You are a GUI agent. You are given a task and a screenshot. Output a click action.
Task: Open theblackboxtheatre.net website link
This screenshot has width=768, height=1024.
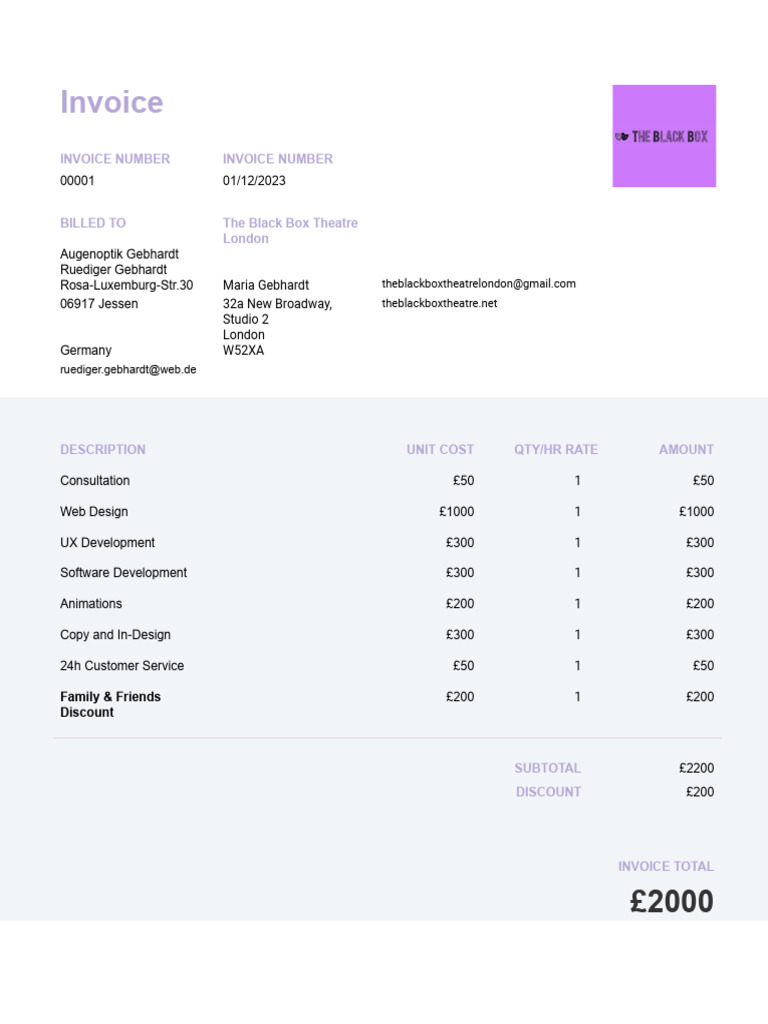[x=440, y=303]
